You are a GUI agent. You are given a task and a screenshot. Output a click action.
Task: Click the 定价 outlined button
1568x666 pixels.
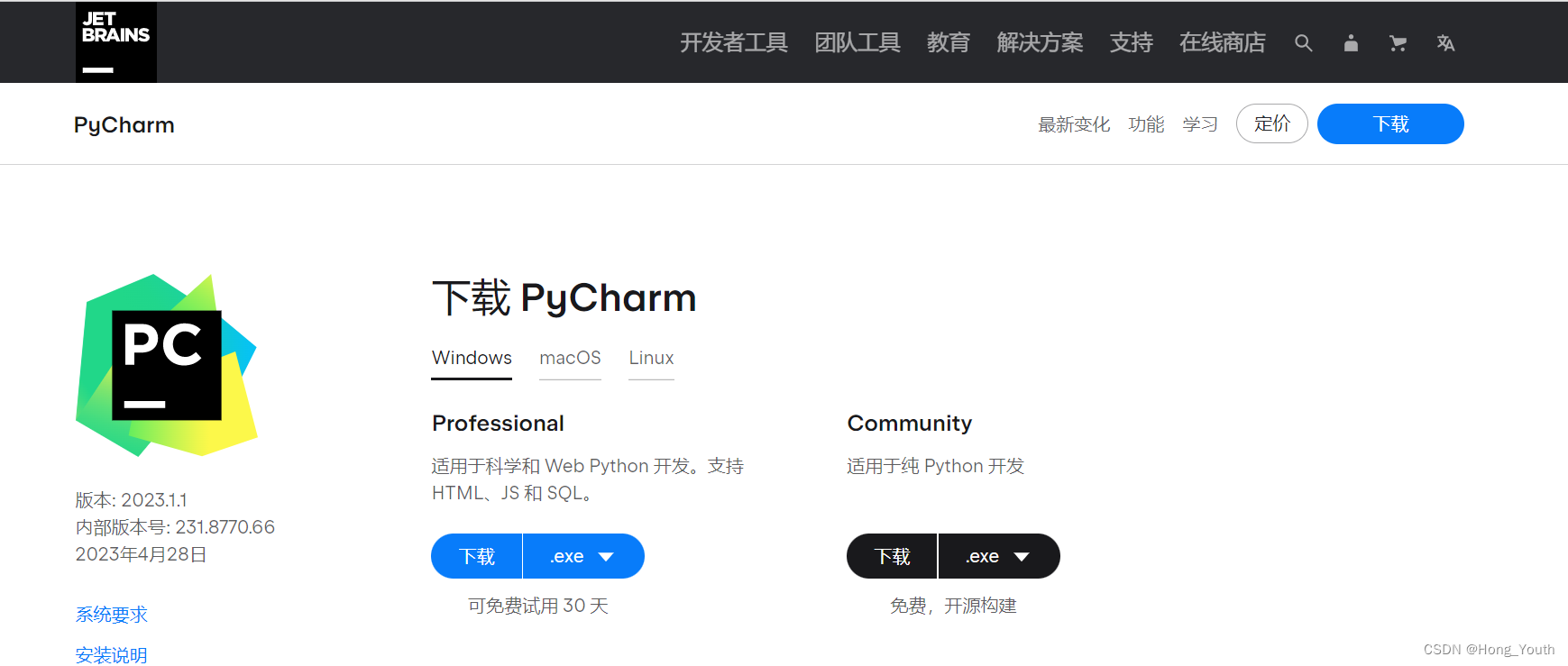pos(1272,123)
